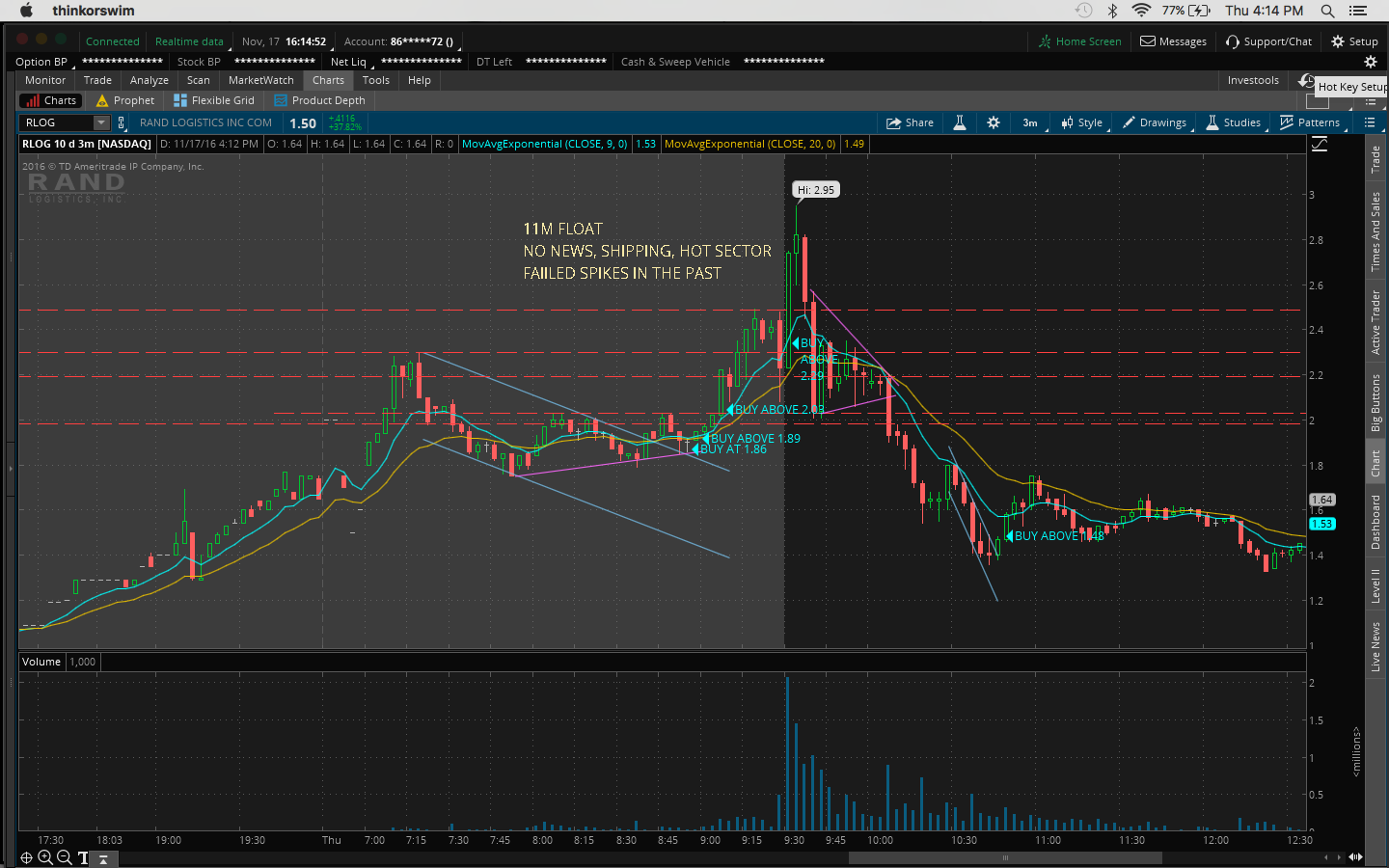
Task: Open the Level II side panel
Action: coord(1375,585)
